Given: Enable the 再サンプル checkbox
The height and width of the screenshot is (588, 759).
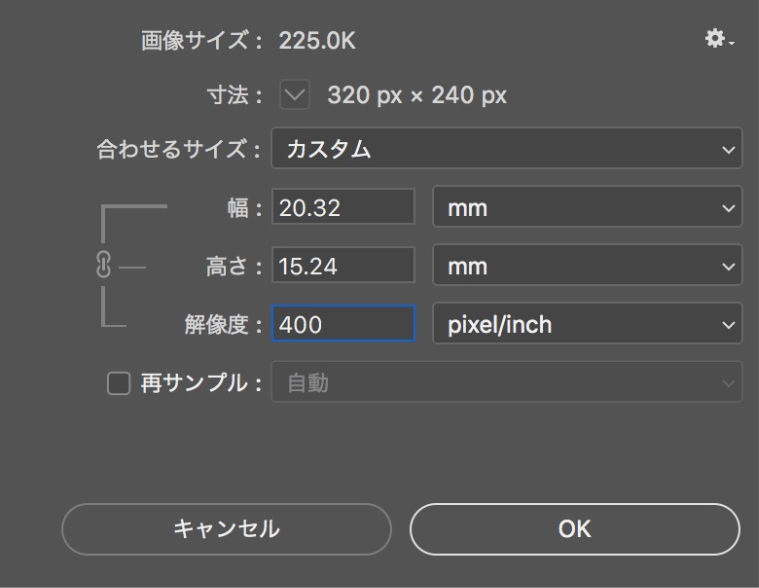Looking at the screenshot, I should [119, 383].
